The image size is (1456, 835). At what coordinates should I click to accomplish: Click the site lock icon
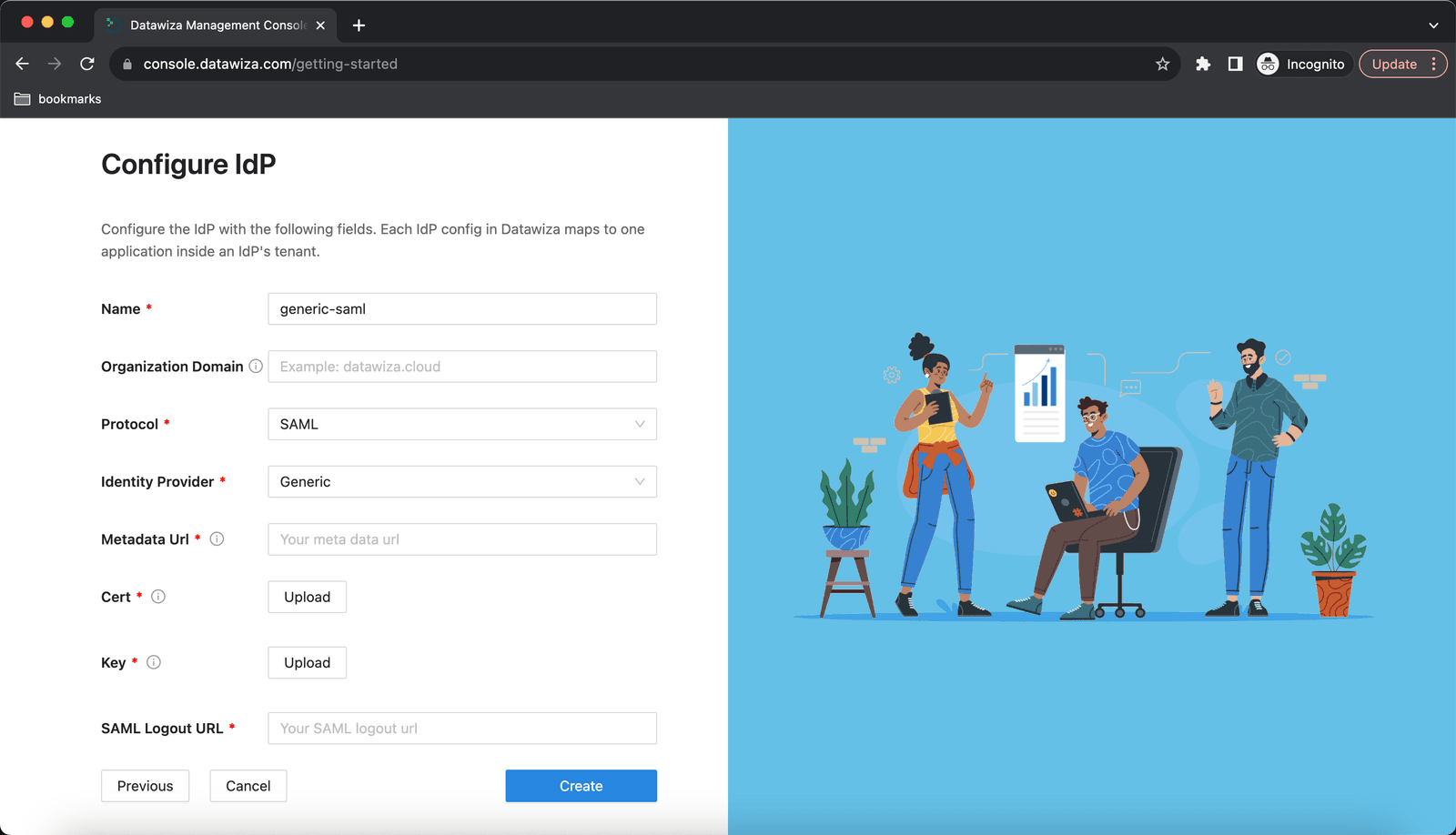pyautogui.click(x=127, y=64)
